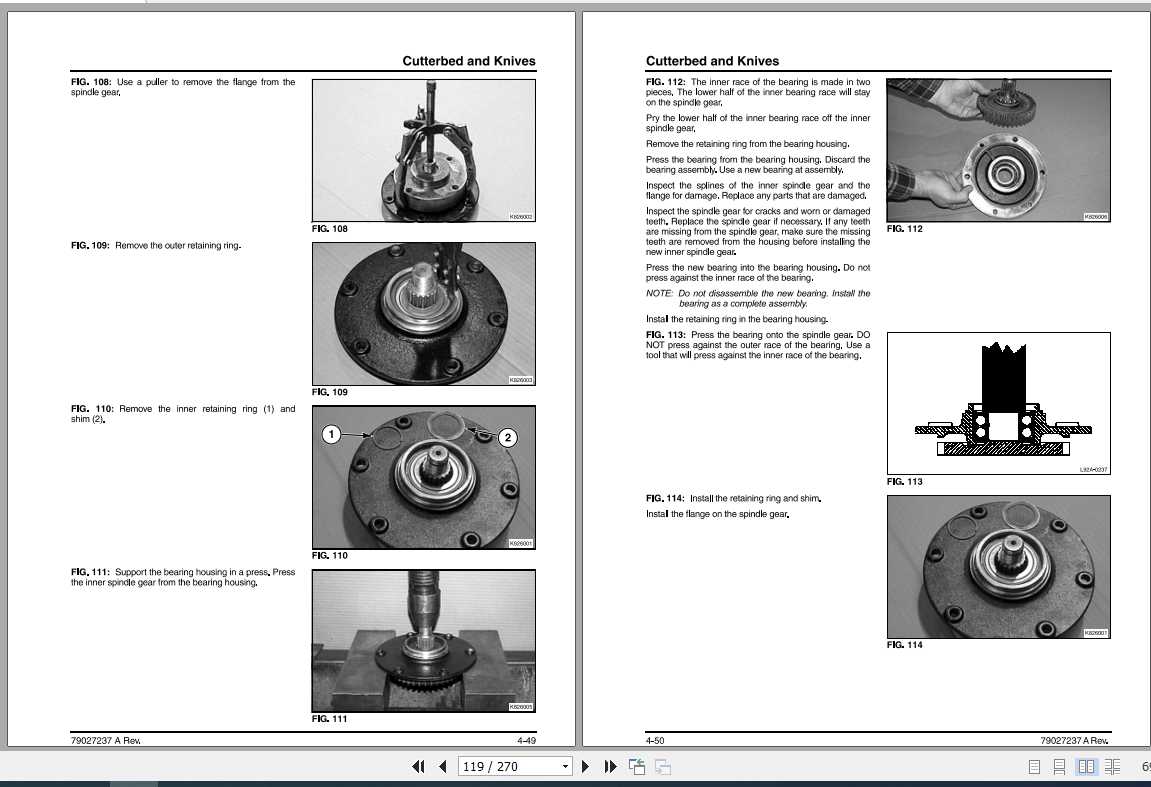Click the FIG. 110 retaining ring photo
Screen dimensions: 1151x787
(423, 477)
